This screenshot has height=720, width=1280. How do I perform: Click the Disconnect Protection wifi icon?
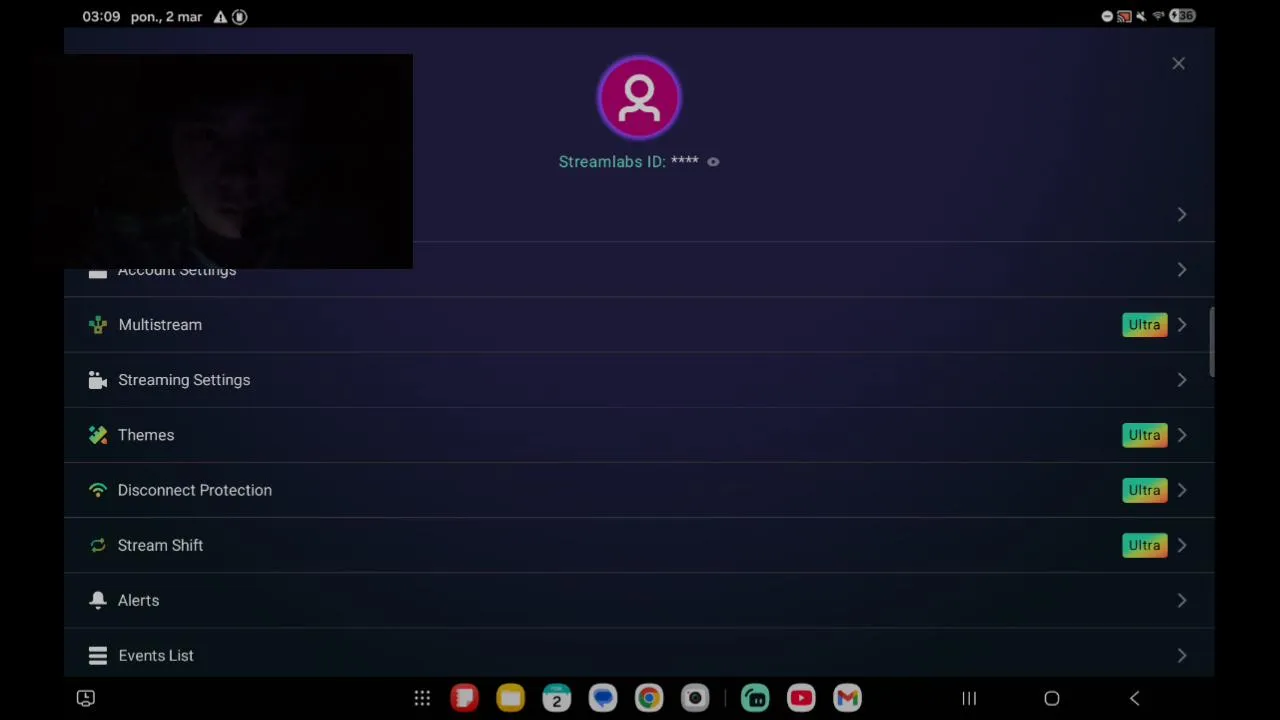[x=97, y=490]
